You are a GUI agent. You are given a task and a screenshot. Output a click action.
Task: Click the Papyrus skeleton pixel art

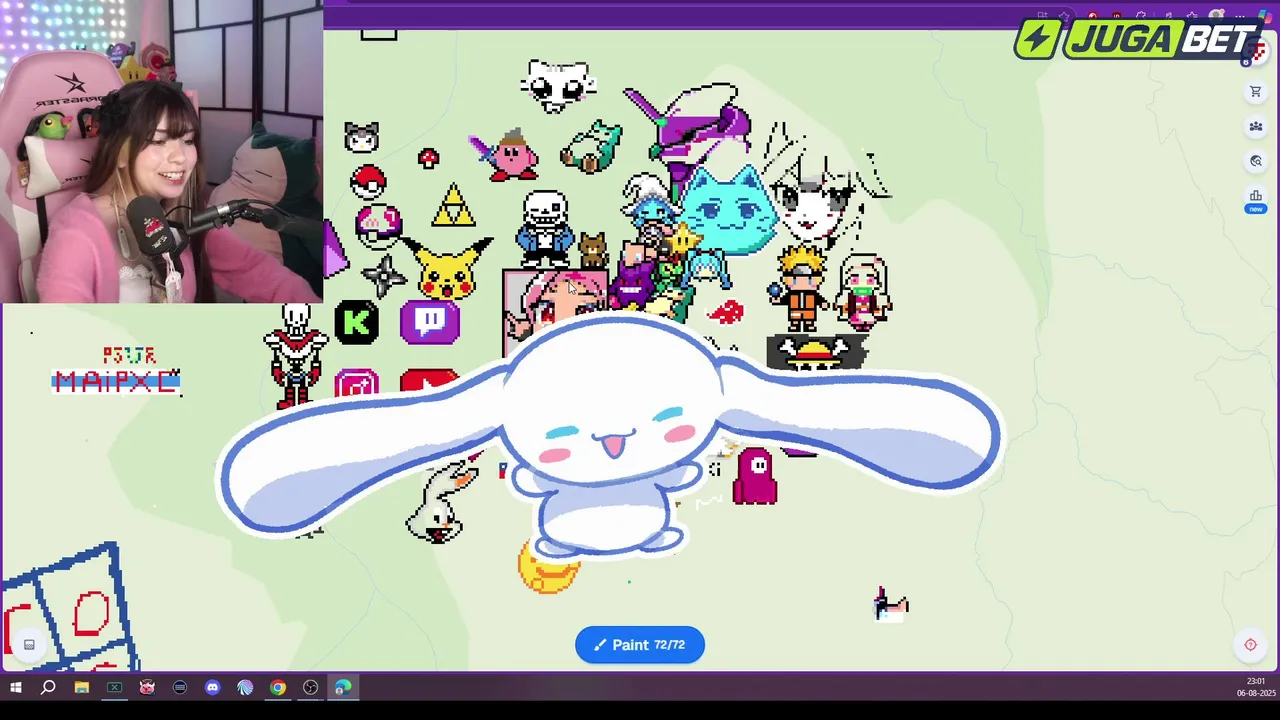296,355
